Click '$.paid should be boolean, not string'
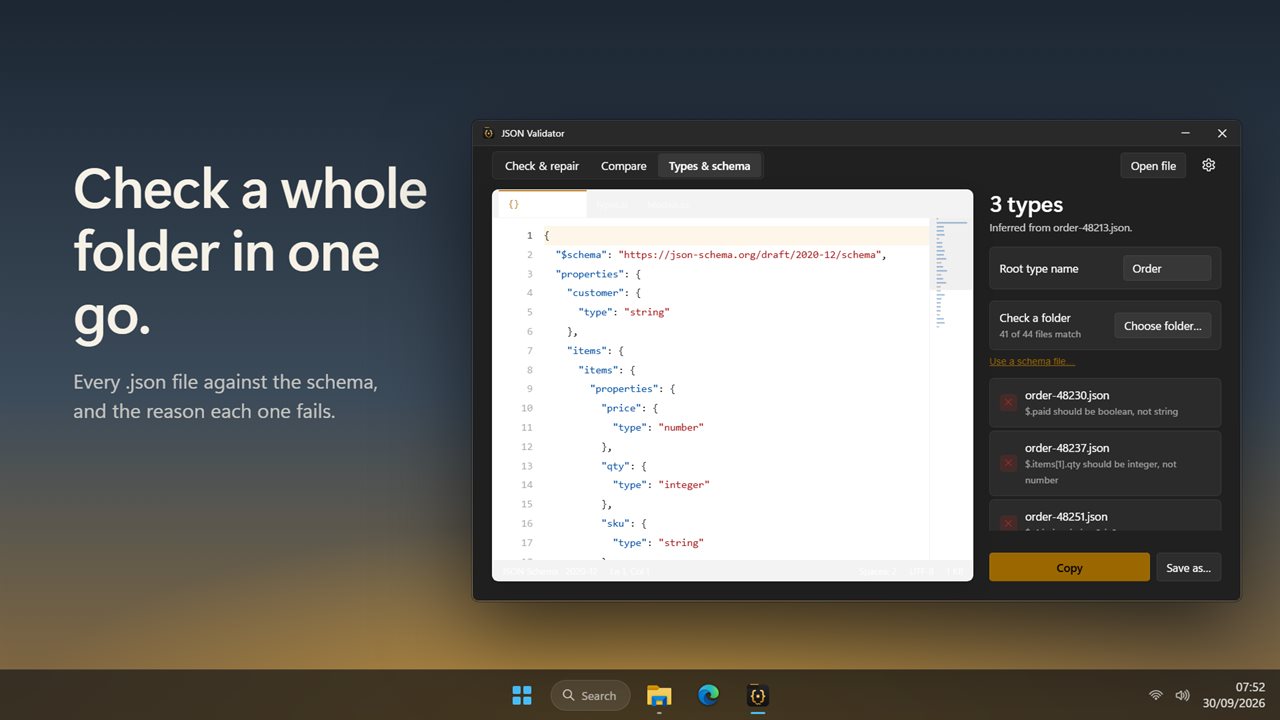1280x720 pixels. click(1101, 412)
